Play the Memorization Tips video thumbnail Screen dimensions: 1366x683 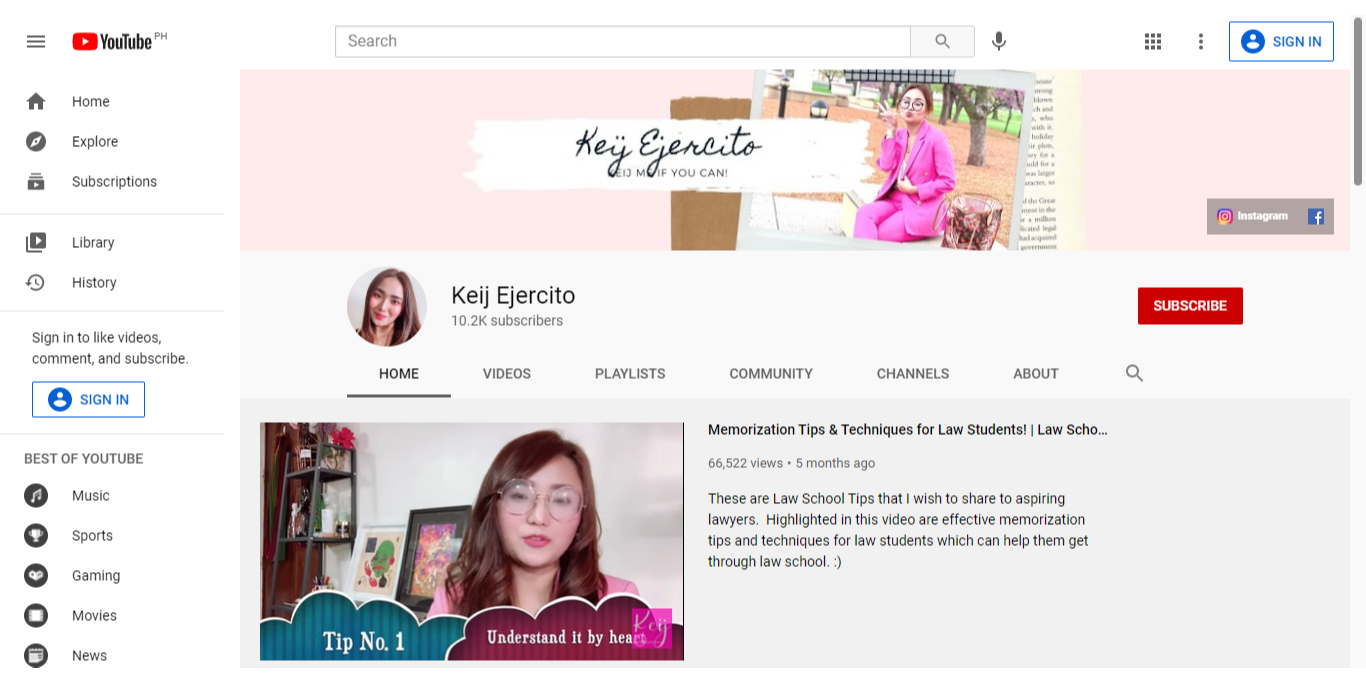click(x=472, y=541)
